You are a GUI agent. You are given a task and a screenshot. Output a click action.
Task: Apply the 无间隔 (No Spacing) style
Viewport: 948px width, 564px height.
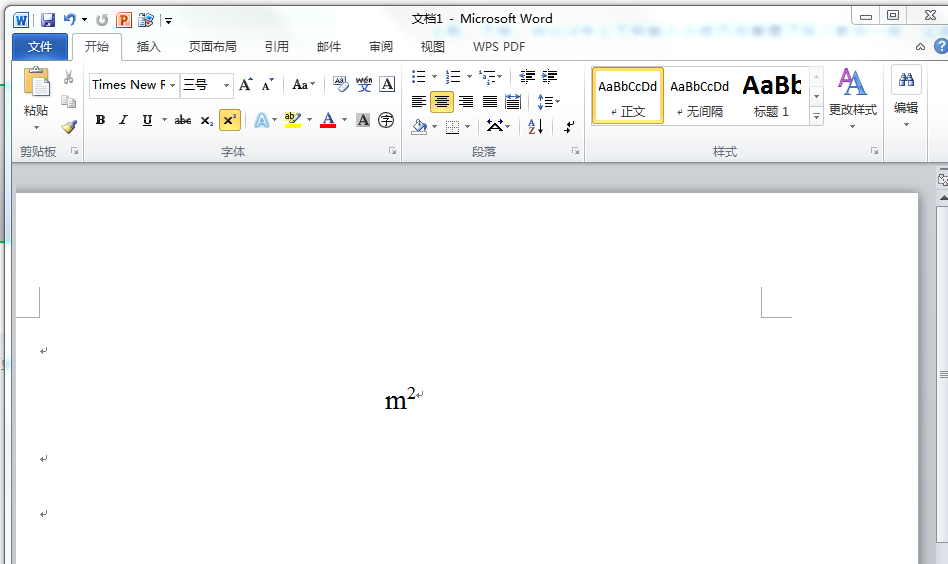pos(700,96)
